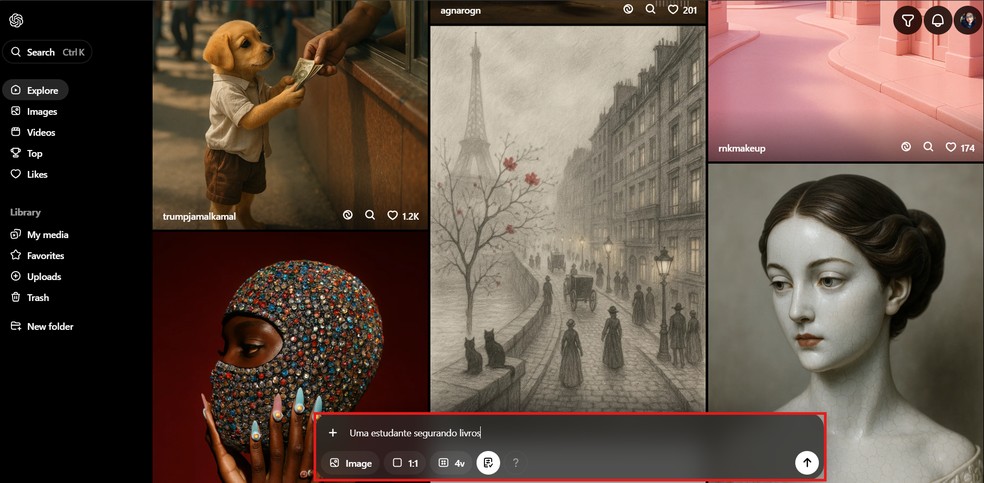
Task: Submit the prompt with the up arrow
Action: click(x=807, y=463)
